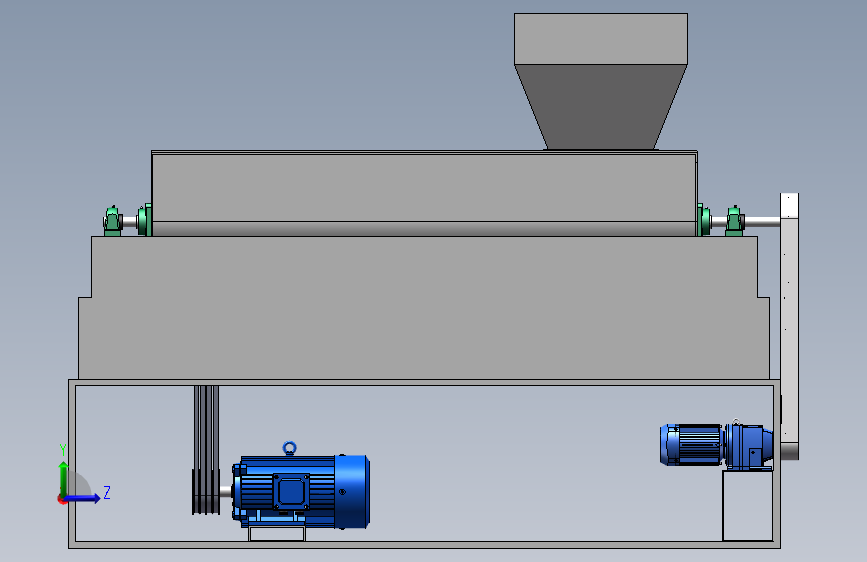Select the terminal box on large motor
The width and height of the screenshot is (867, 562).
click(x=291, y=491)
